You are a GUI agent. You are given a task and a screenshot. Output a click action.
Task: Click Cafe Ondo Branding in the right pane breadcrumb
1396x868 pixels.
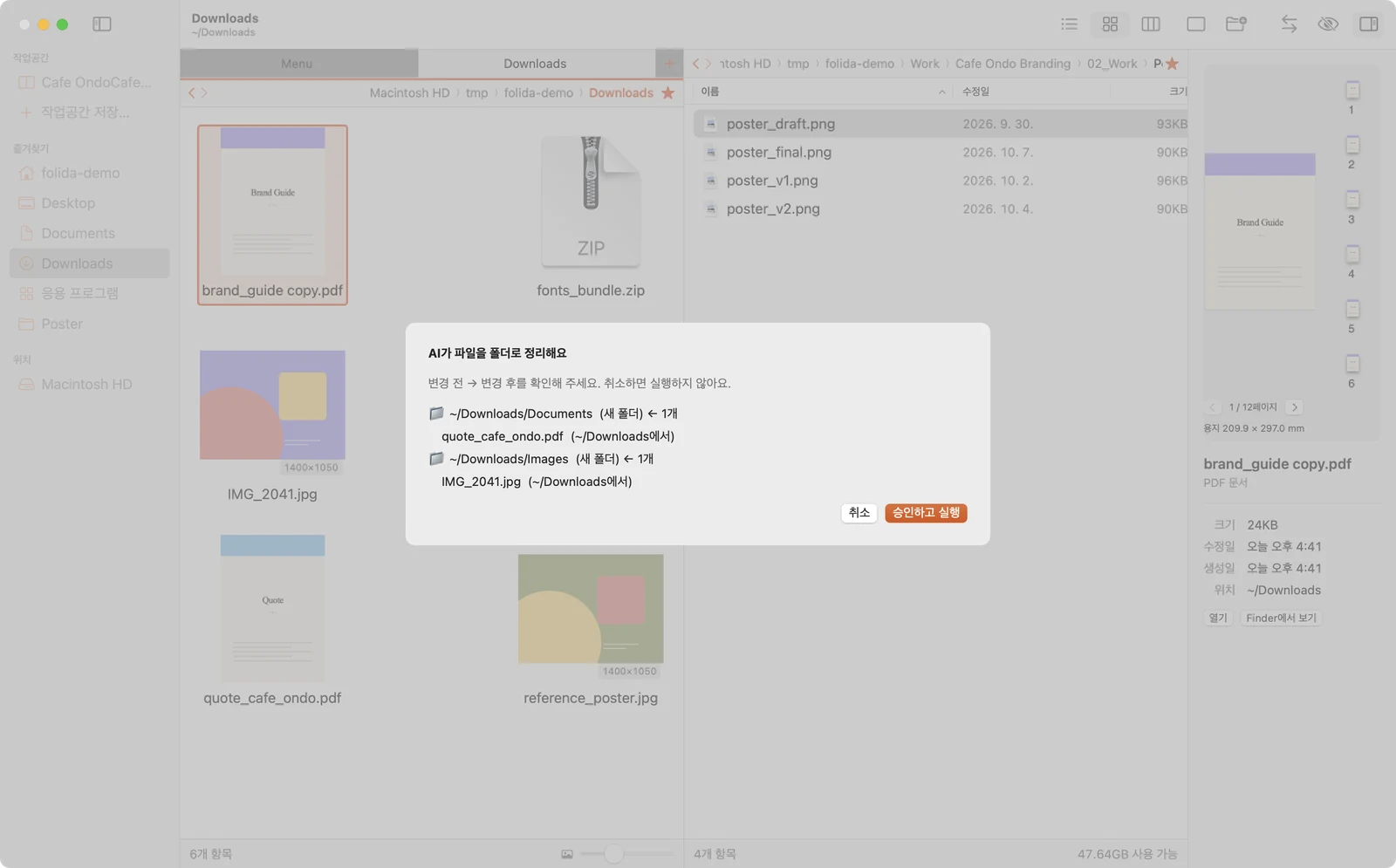point(1012,64)
